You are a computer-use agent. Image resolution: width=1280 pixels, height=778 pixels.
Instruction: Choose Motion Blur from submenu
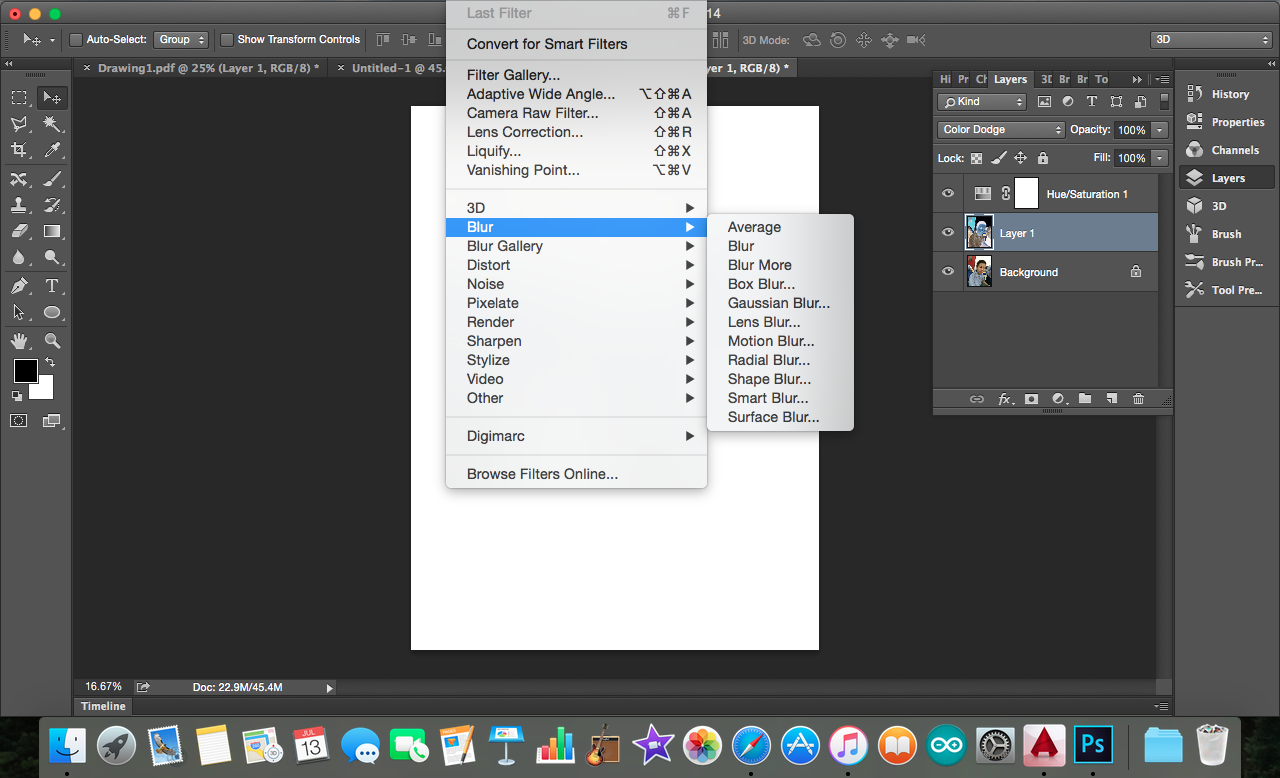tap(771, 341)
